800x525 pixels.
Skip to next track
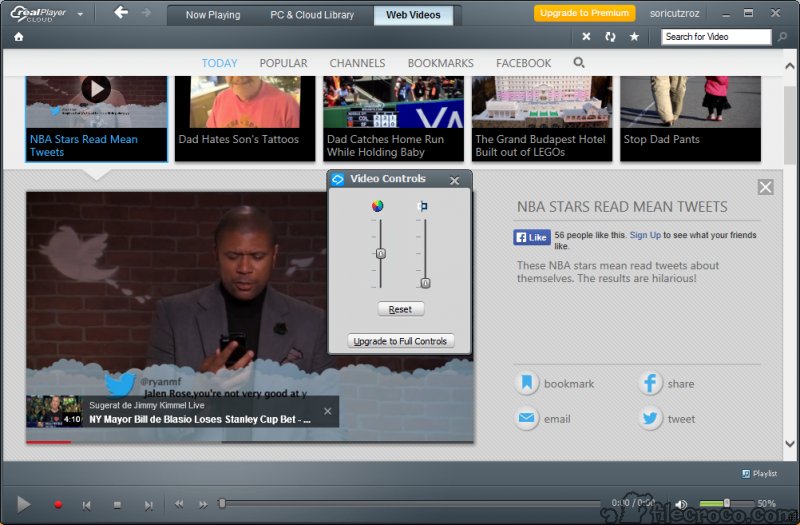coord(148,505)
